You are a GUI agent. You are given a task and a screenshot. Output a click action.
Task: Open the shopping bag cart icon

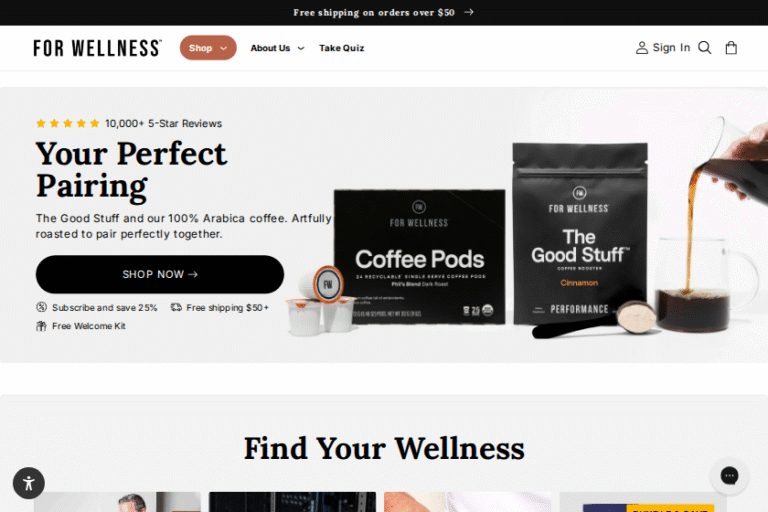[x=731, y=48]
